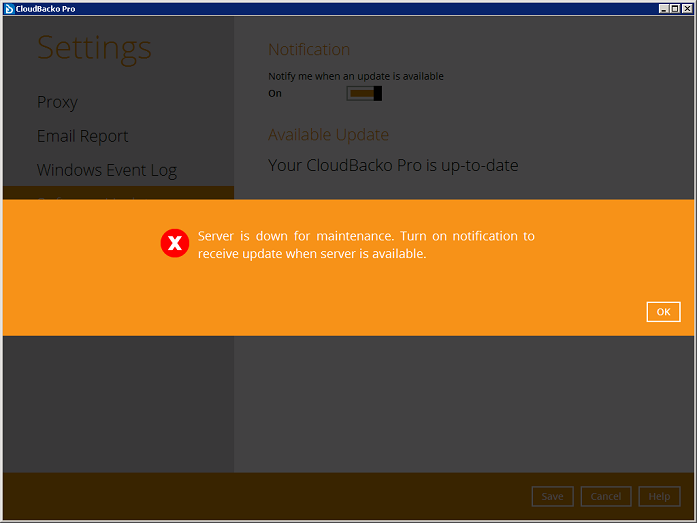The width and height of the screenshot is (697, 523).
Task: Click the CloudBacko Pro title bar icon
Action: click(x=9, y=8)
